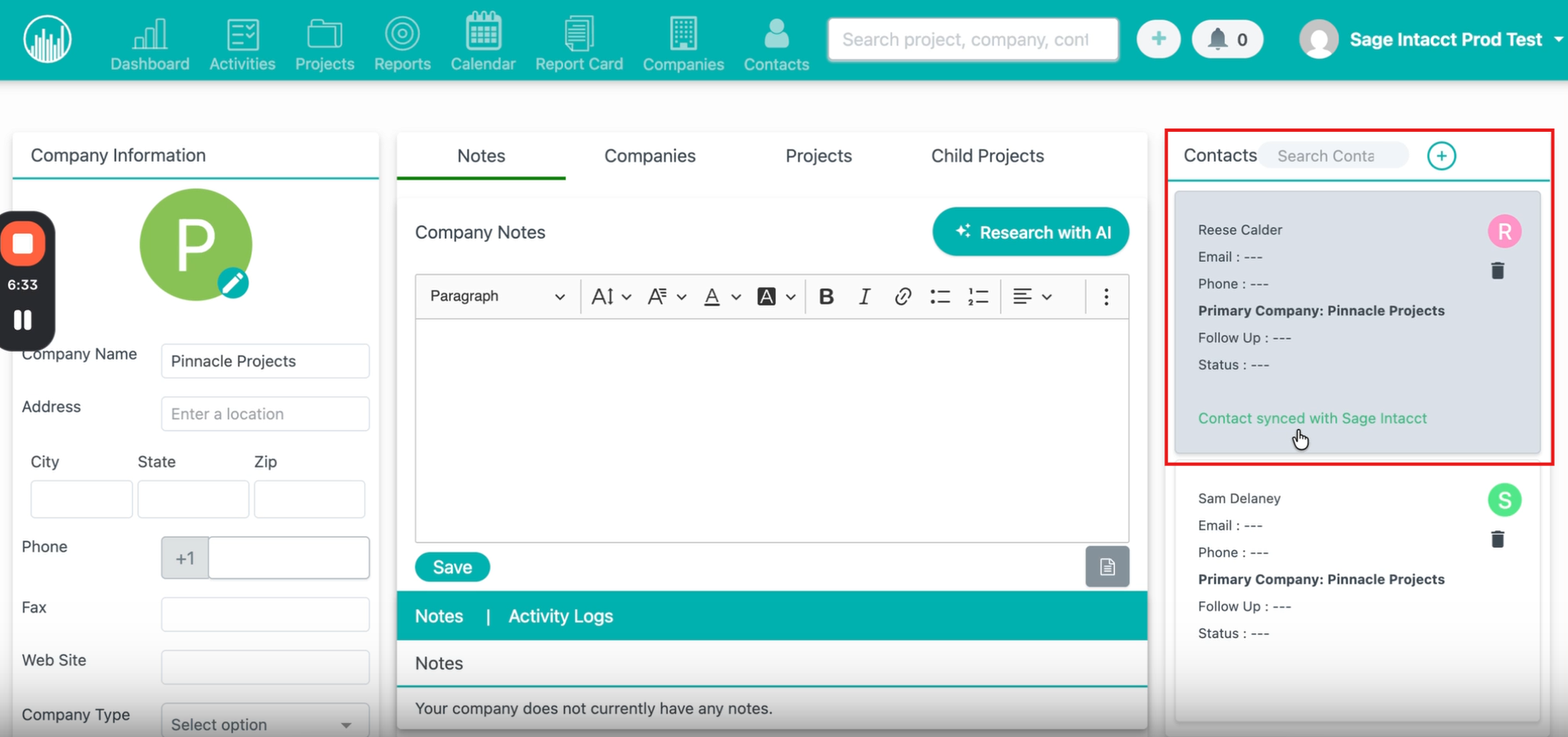
Task: Click the Research with AI button
Action: pos(1030,232)
